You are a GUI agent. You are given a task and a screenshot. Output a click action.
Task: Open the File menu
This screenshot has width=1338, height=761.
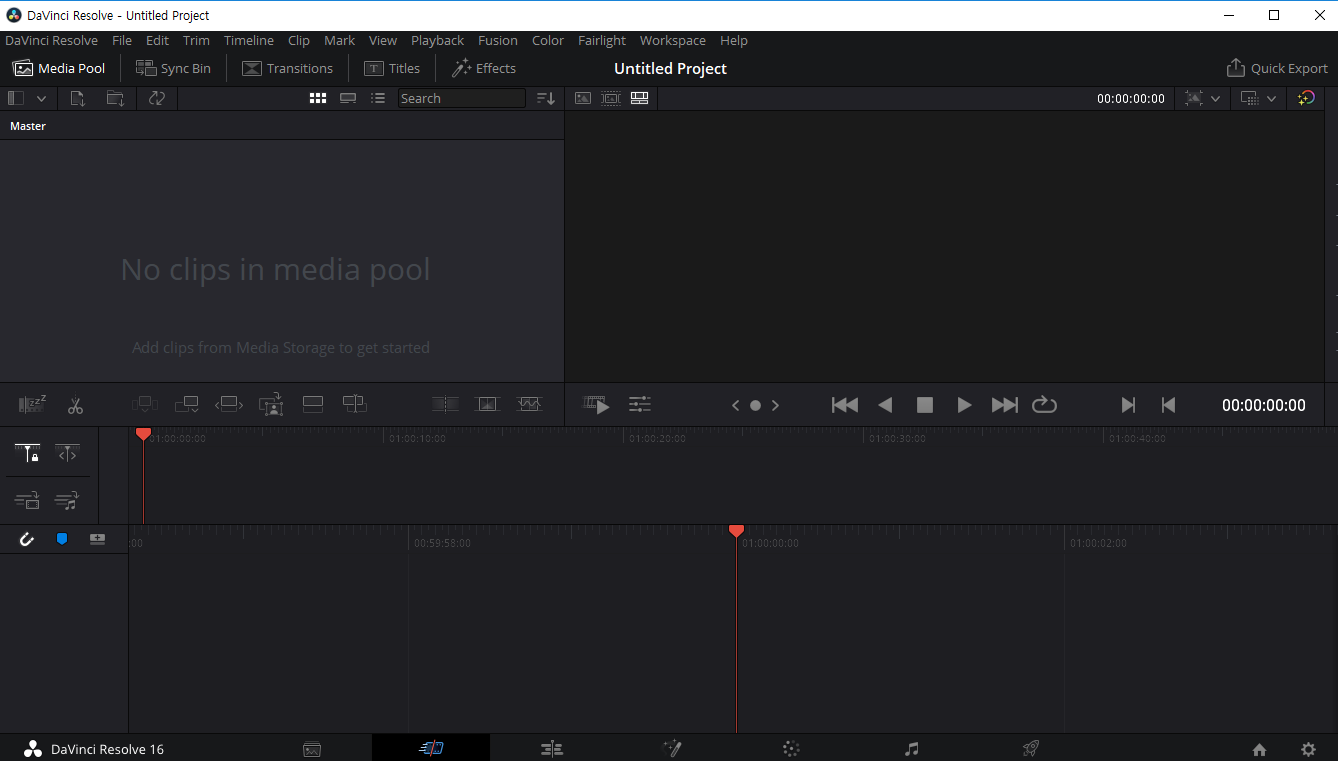(x=122, y=41)
